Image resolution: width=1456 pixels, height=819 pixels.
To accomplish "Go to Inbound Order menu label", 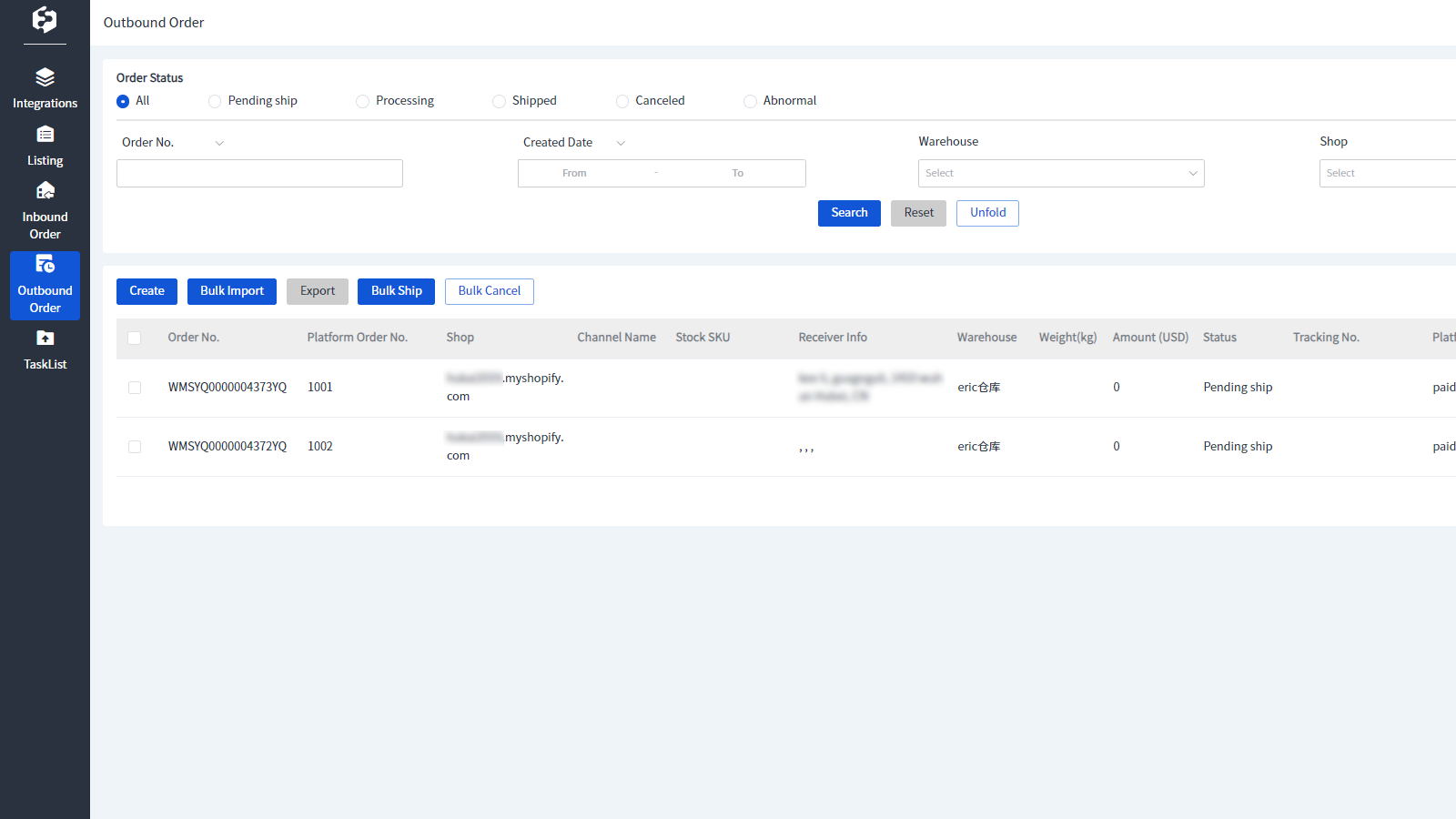I will click(45, 226).
